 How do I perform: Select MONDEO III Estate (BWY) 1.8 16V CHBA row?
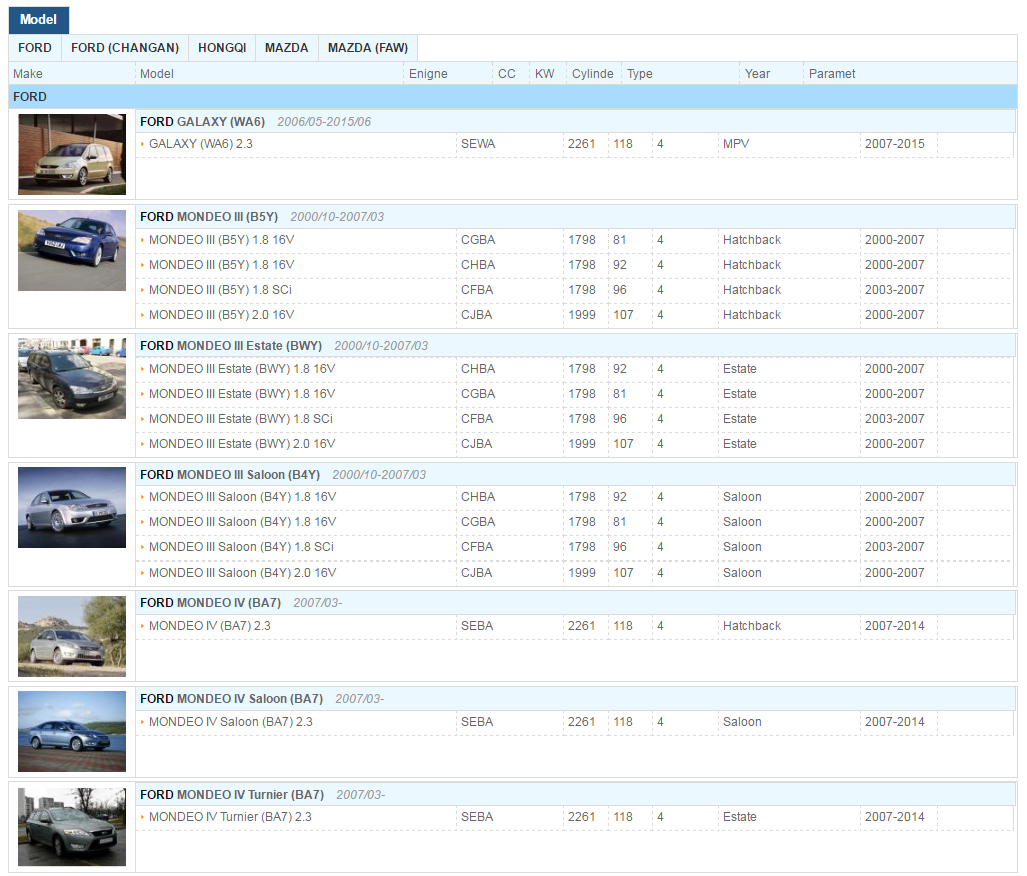(x=576, y=370)
